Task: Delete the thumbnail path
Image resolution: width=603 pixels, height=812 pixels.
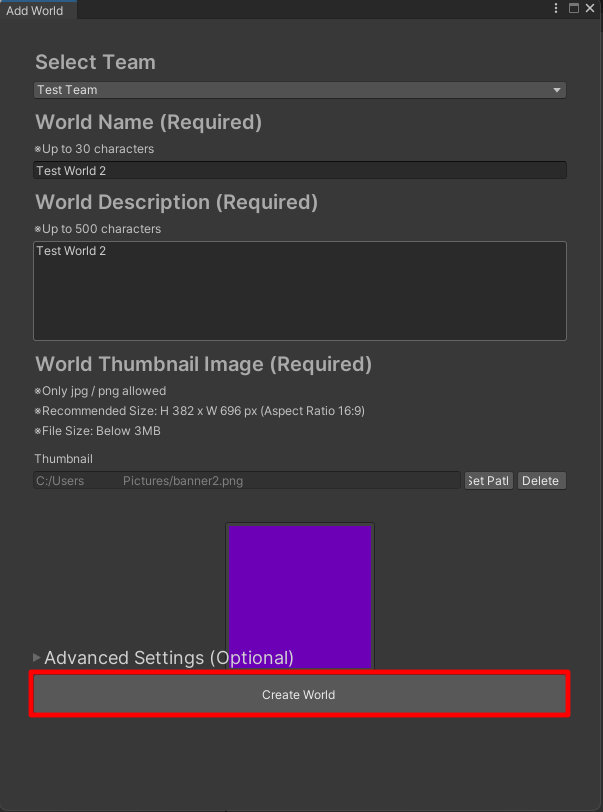Action: 541,481
